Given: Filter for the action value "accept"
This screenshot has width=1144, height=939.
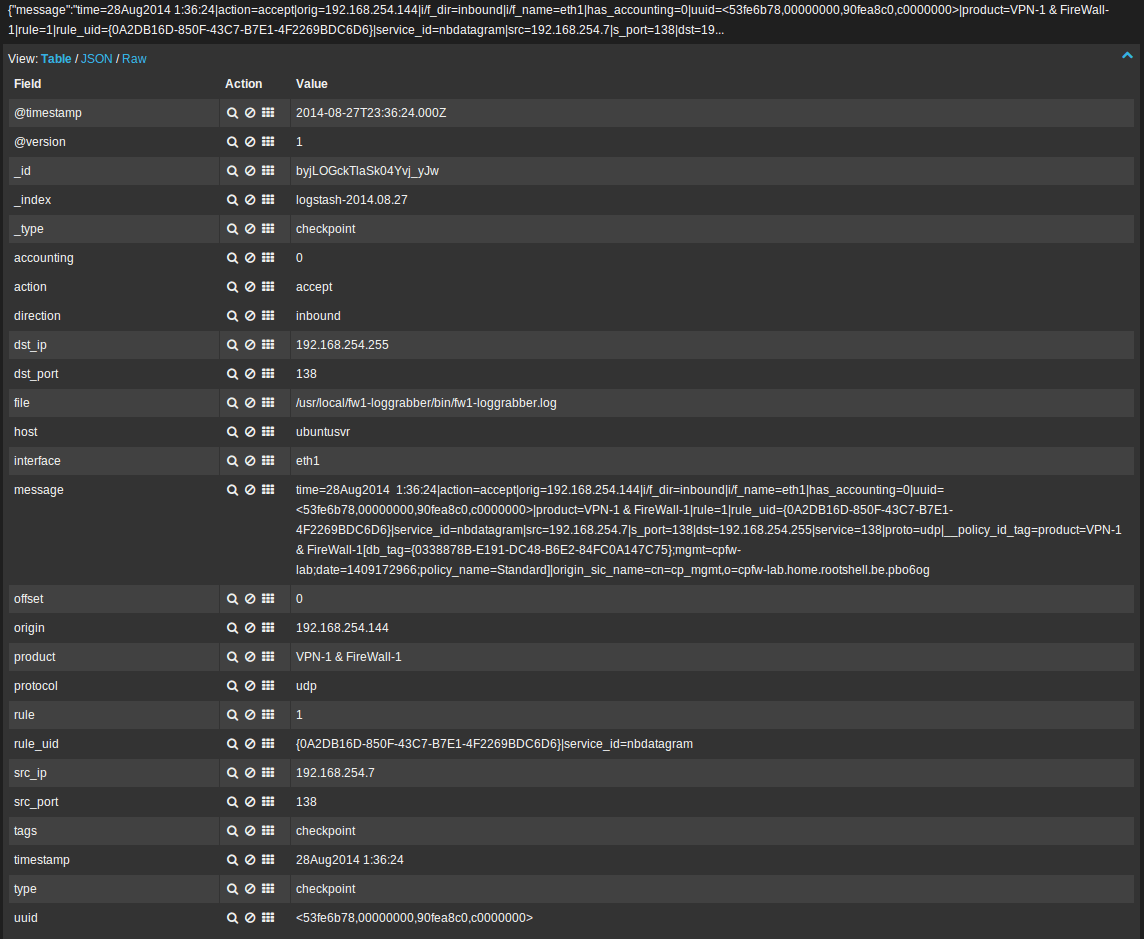Looking at the screenshot, I should [x=232, y=287].
